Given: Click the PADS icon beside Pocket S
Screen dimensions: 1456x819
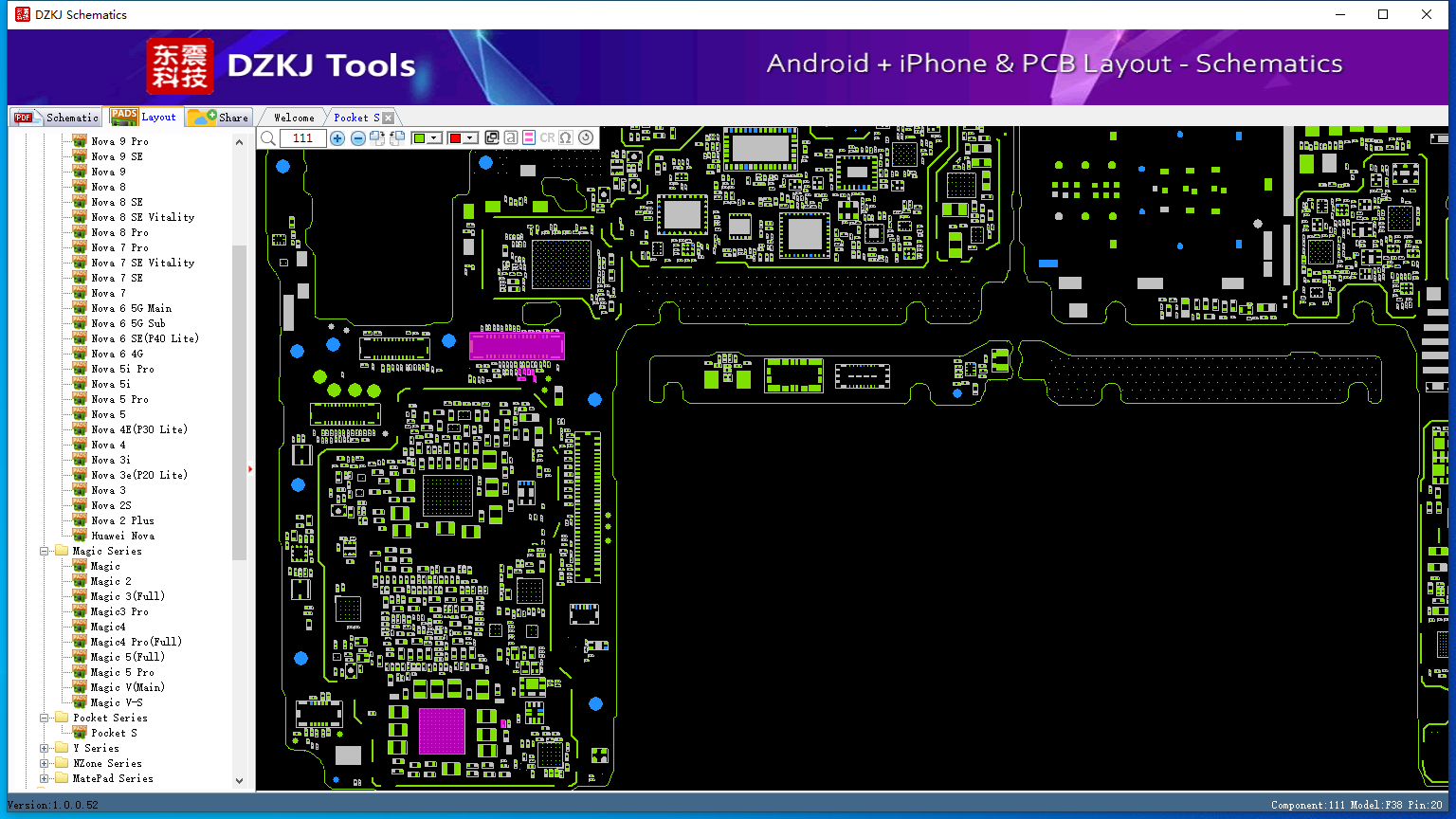Looking at the screenshot, I should (x=80, y=733).
